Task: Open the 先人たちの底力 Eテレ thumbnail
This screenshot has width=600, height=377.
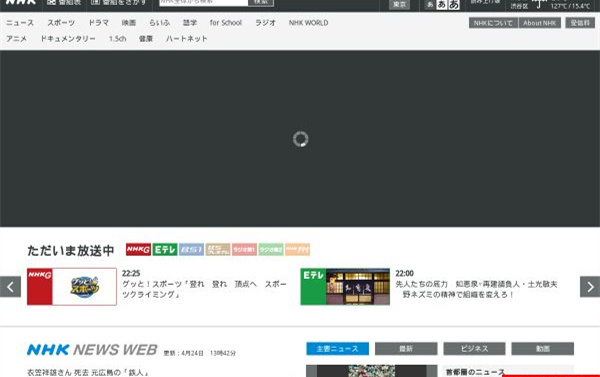Action: pos(345,287)
